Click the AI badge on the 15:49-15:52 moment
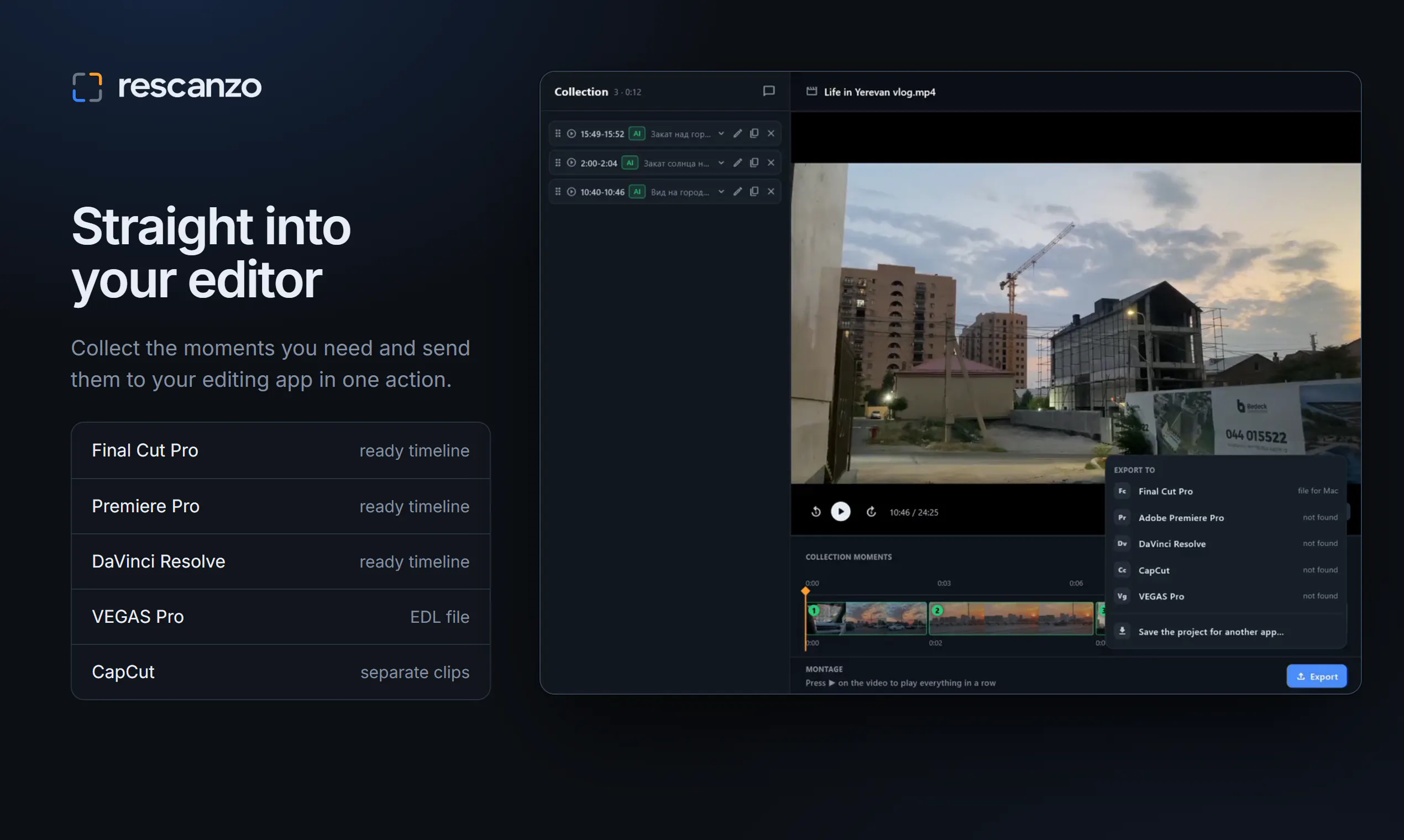This screenshot has width=1404, height=840. 637,134
